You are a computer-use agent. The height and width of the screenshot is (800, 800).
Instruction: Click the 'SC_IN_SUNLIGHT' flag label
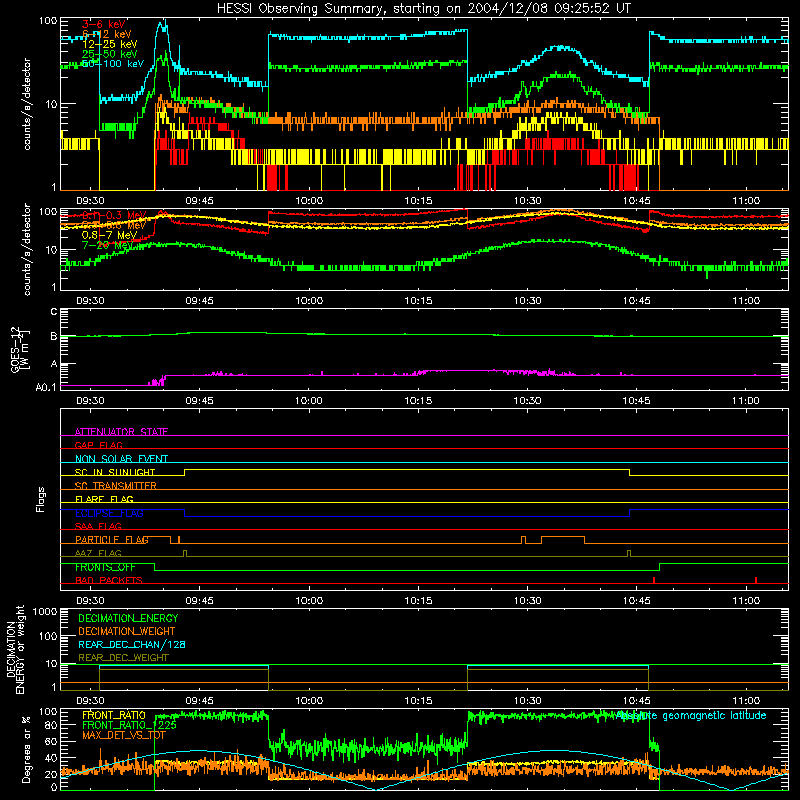[x=115, y=472]
